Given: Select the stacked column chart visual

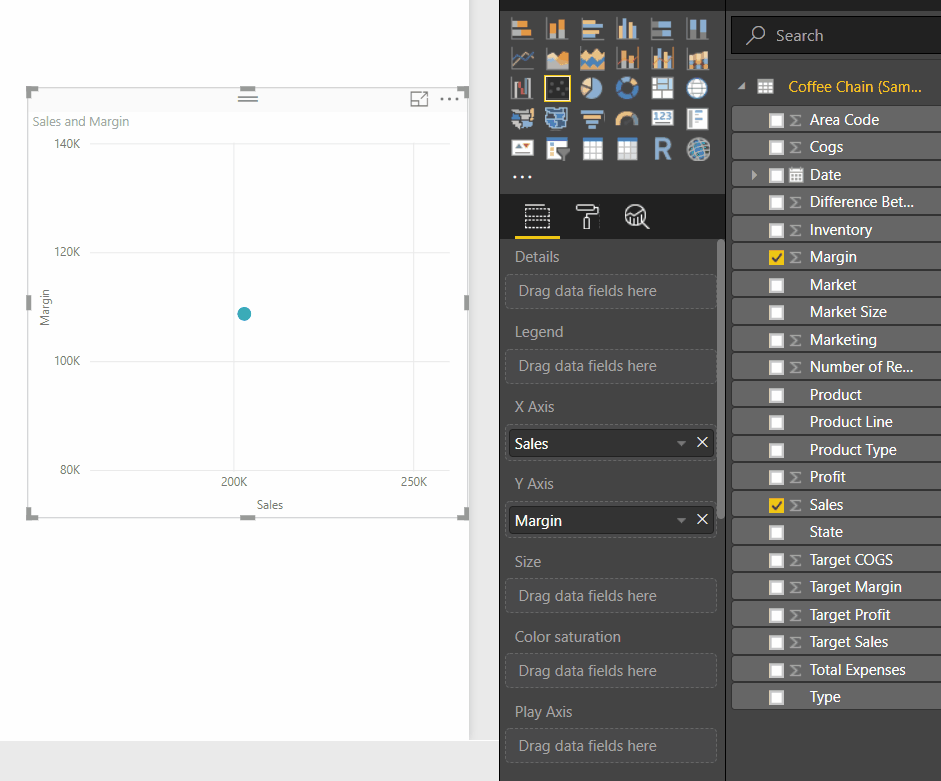Looking at the screenshot, I should click(556, 29).
